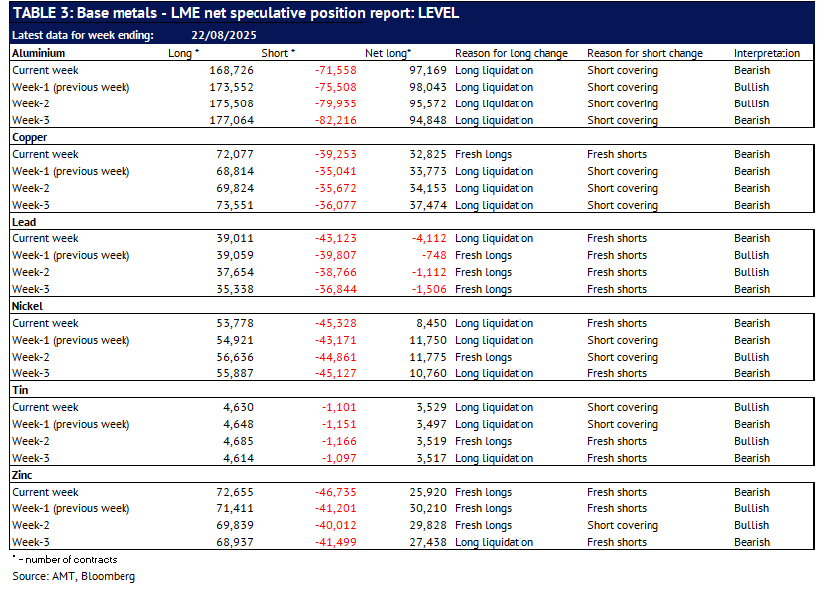Select the 'Copper' section heading

tap(29, 137)
